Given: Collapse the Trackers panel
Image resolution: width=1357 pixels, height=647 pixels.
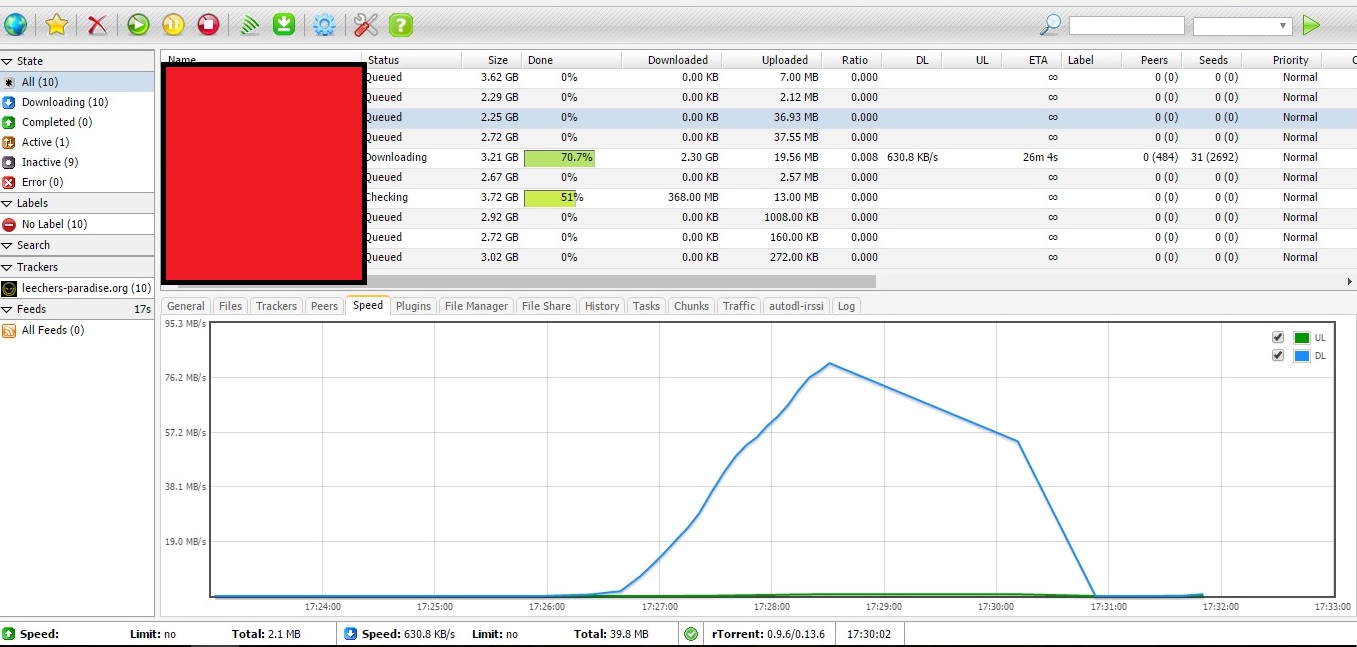Looking at the screenshot, I should (77, 267).
